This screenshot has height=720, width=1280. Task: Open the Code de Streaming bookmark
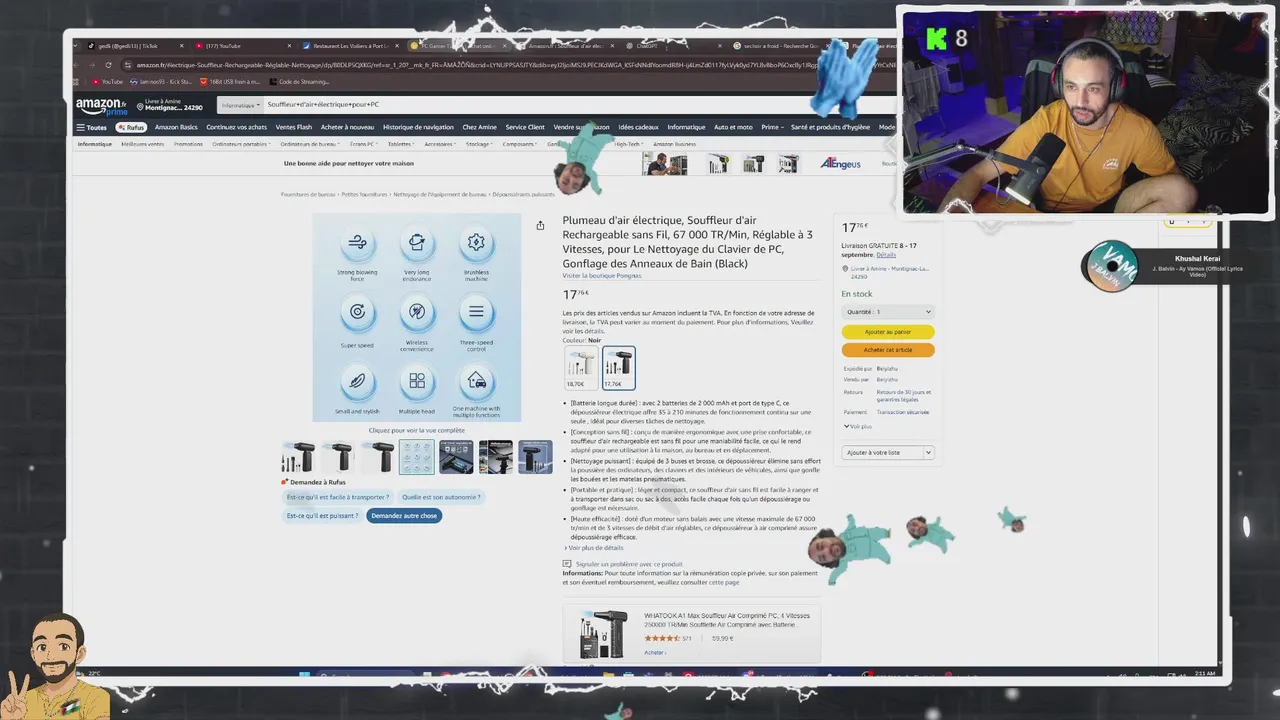(300, 82)
